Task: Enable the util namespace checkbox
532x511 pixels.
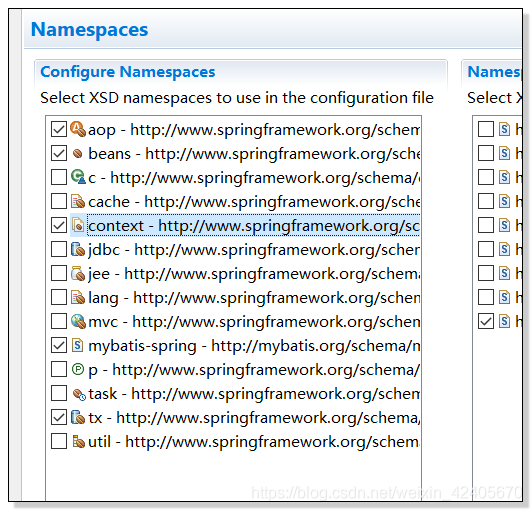Action: [x=59, y=441]
